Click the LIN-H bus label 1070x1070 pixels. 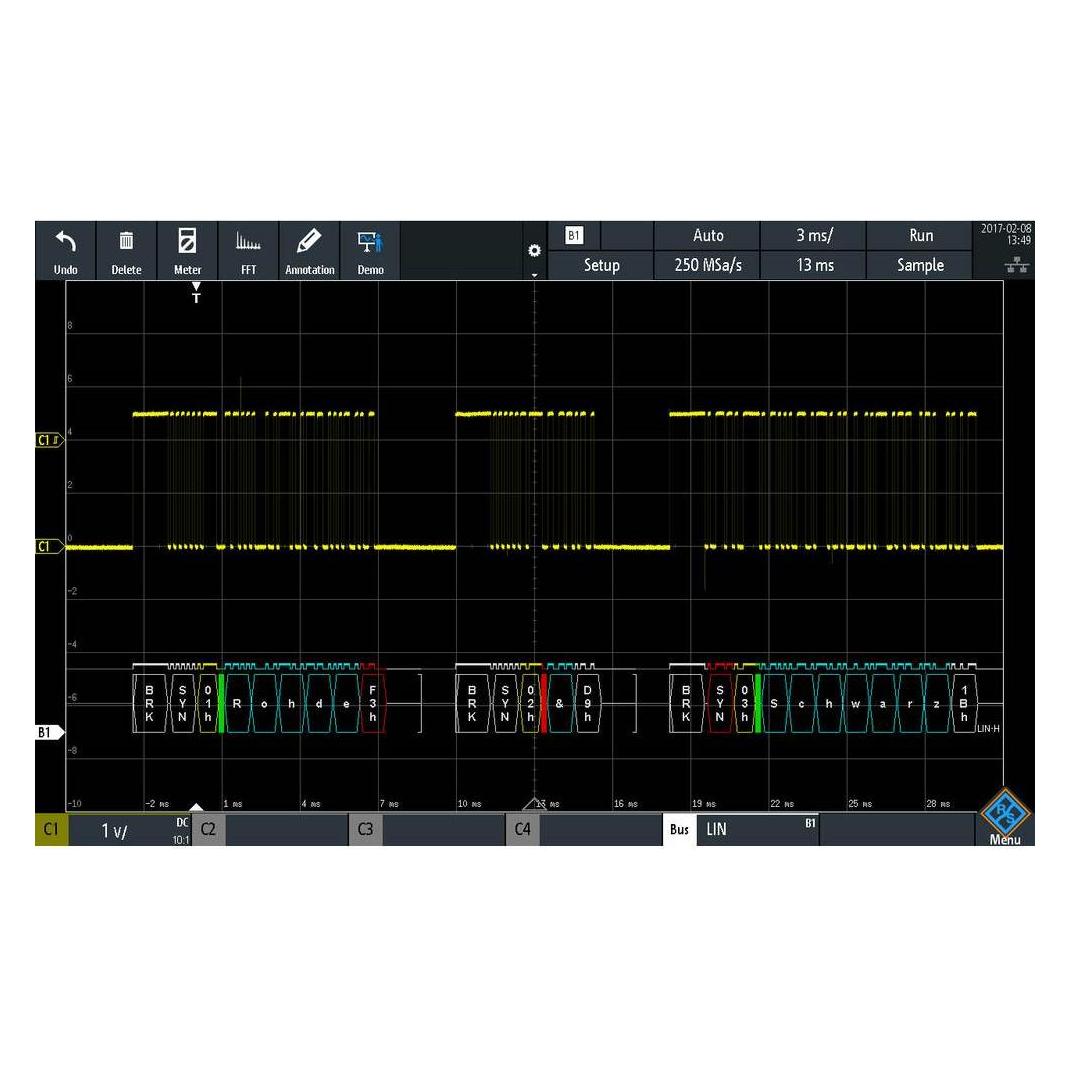tap(988, 729)
